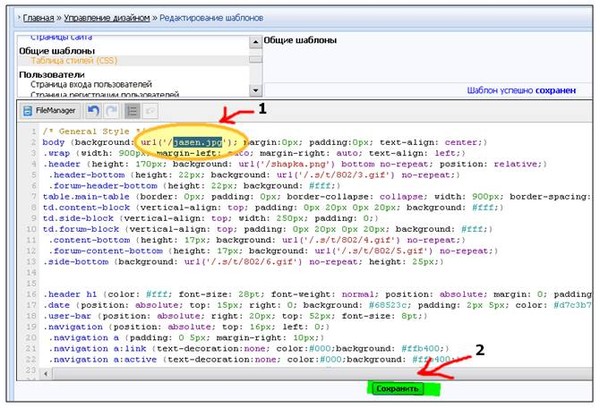The image size is (600, 408).
Task: Click the .header h1 selector on line 16
Action: coord(70,294)
